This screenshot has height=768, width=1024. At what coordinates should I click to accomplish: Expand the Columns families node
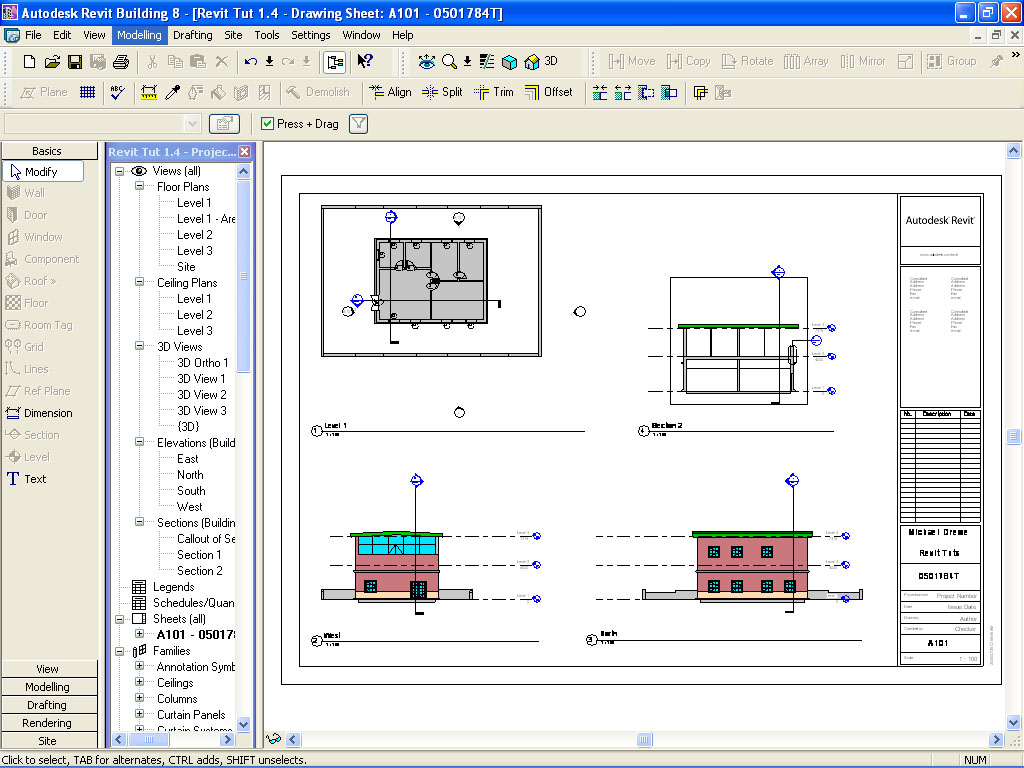[x=139, y=698]
